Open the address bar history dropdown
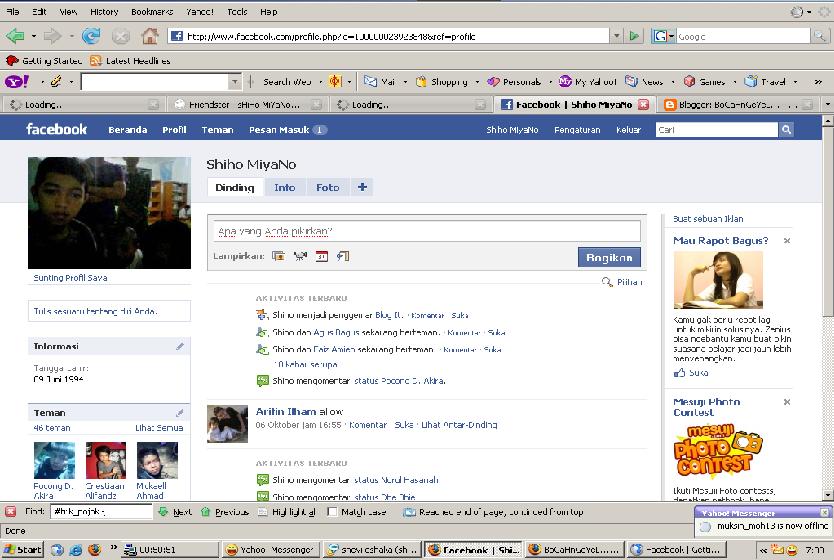The image size is (834, 560). (616, 36)
